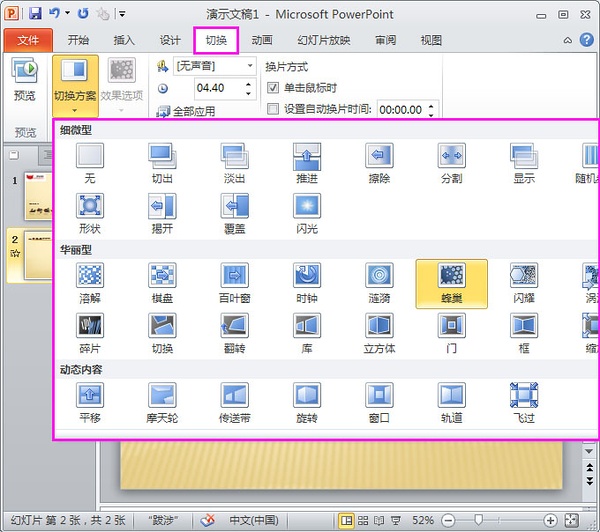The height and width of the screenshot is (532, 600).
Task: Switch to the 开始 tab
Action: point(78,40)
